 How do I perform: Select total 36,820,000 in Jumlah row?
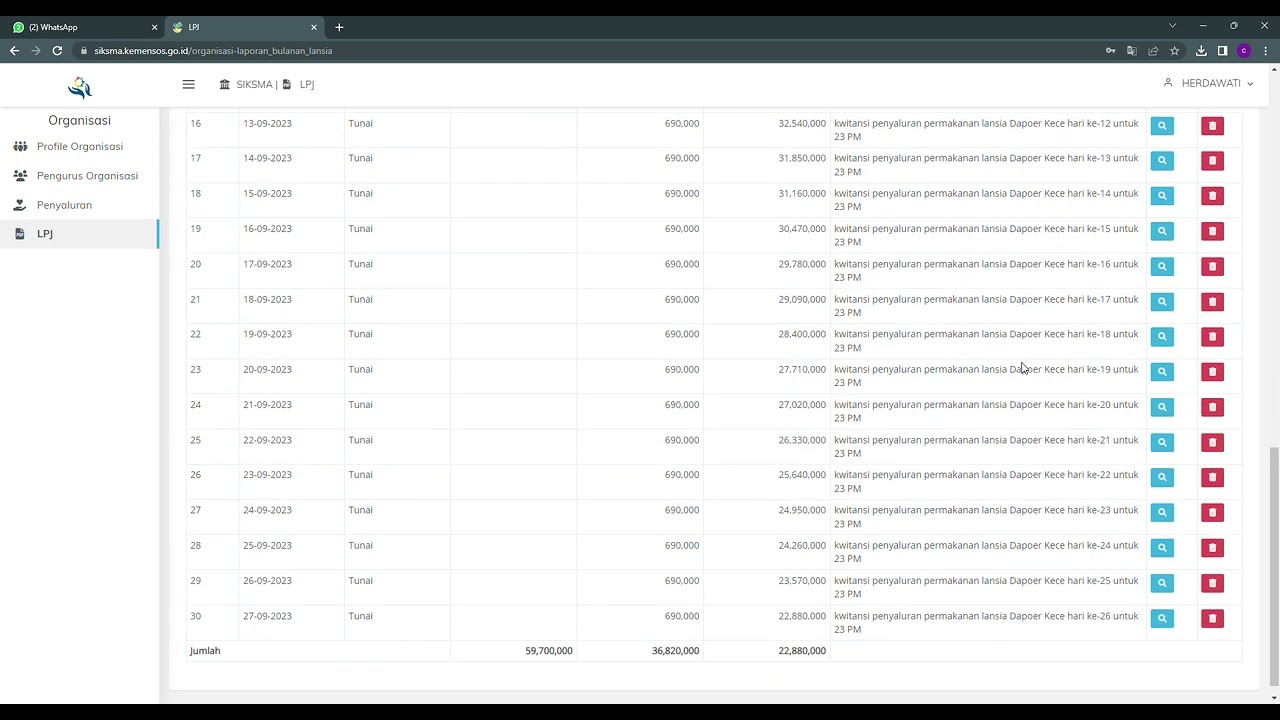pyautogui.click(x=675, y=651)
